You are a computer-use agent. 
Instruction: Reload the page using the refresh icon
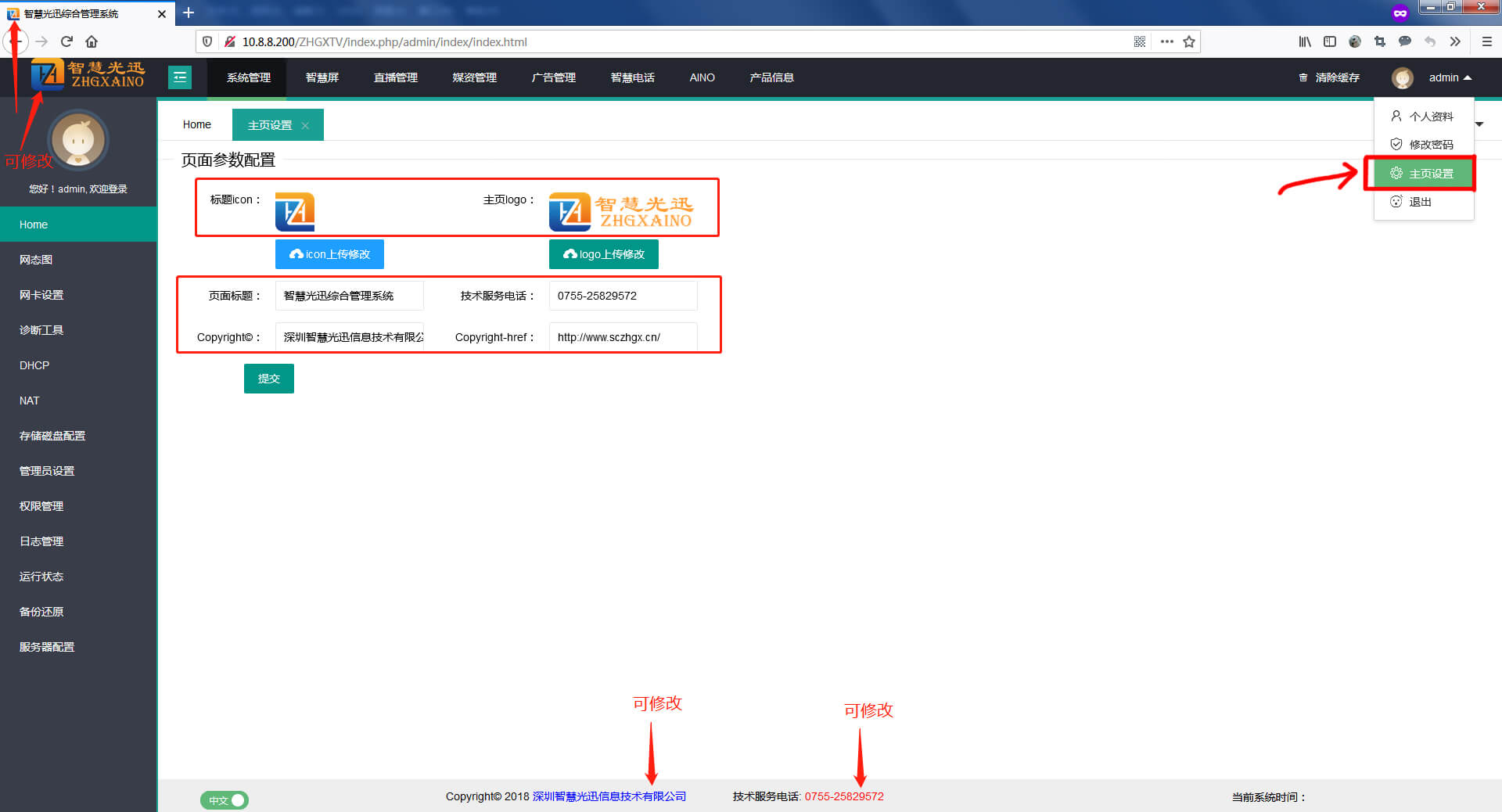[x=66, y=41]
